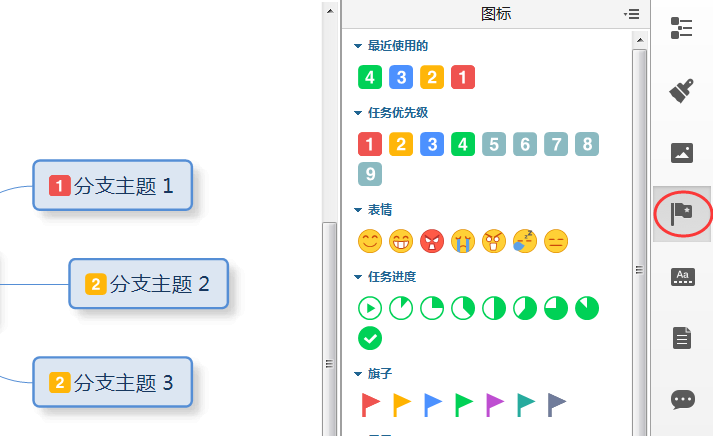
Task: Insert the crying face emoticon
Action: (463, 241)
